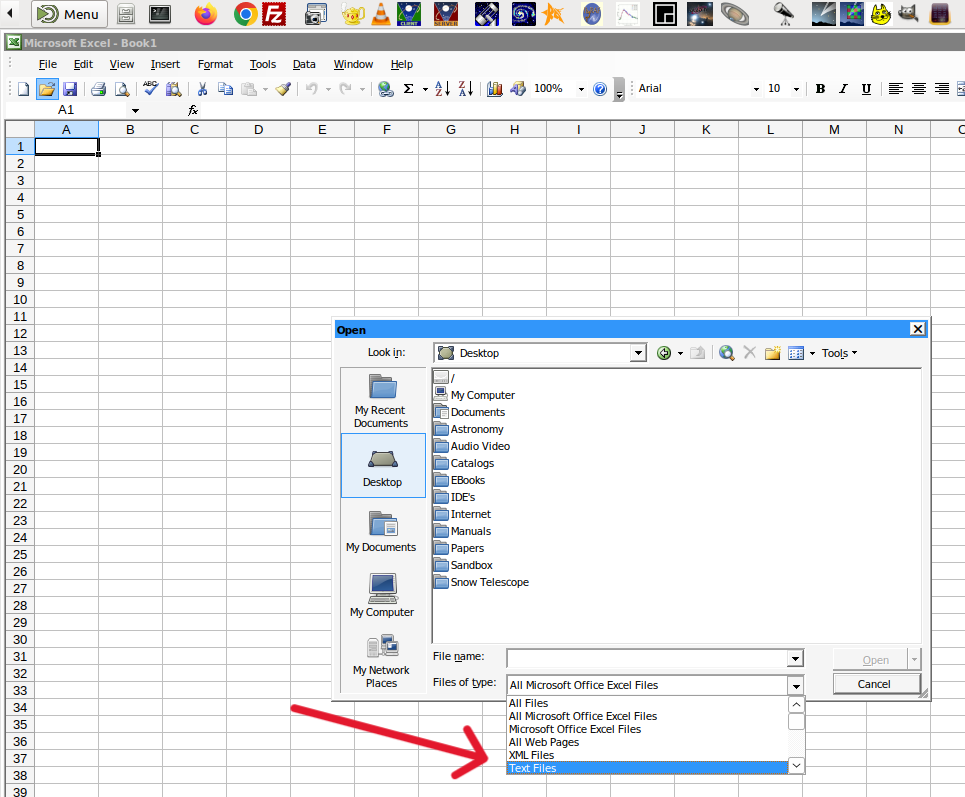
Task: Expand the Name Box A1 dropdown
Action: [x=135, y=111]
